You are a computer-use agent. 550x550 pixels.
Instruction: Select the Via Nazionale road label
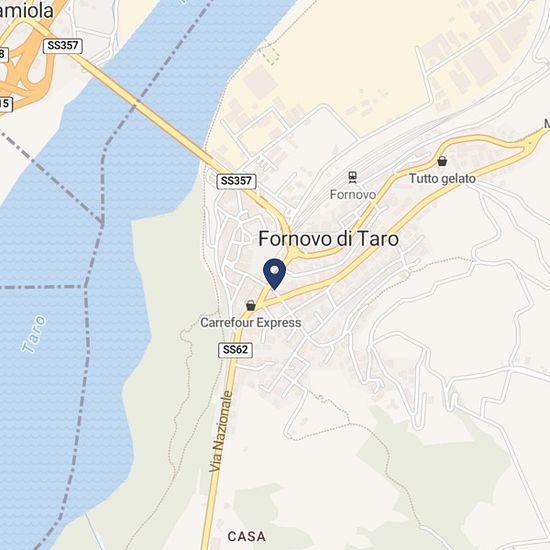point(221,431)
